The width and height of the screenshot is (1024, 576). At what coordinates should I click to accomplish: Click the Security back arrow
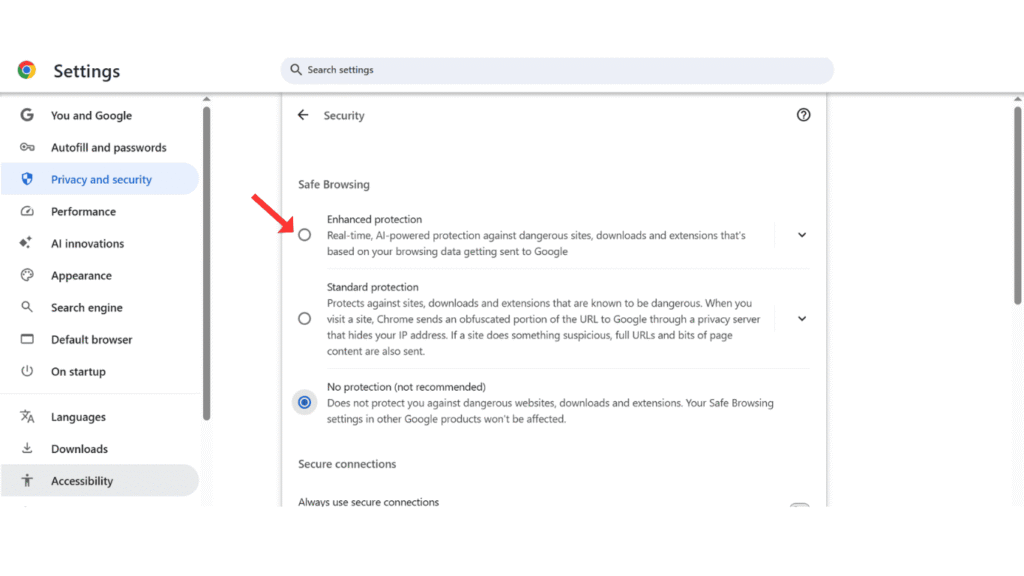tap(302, 115)
